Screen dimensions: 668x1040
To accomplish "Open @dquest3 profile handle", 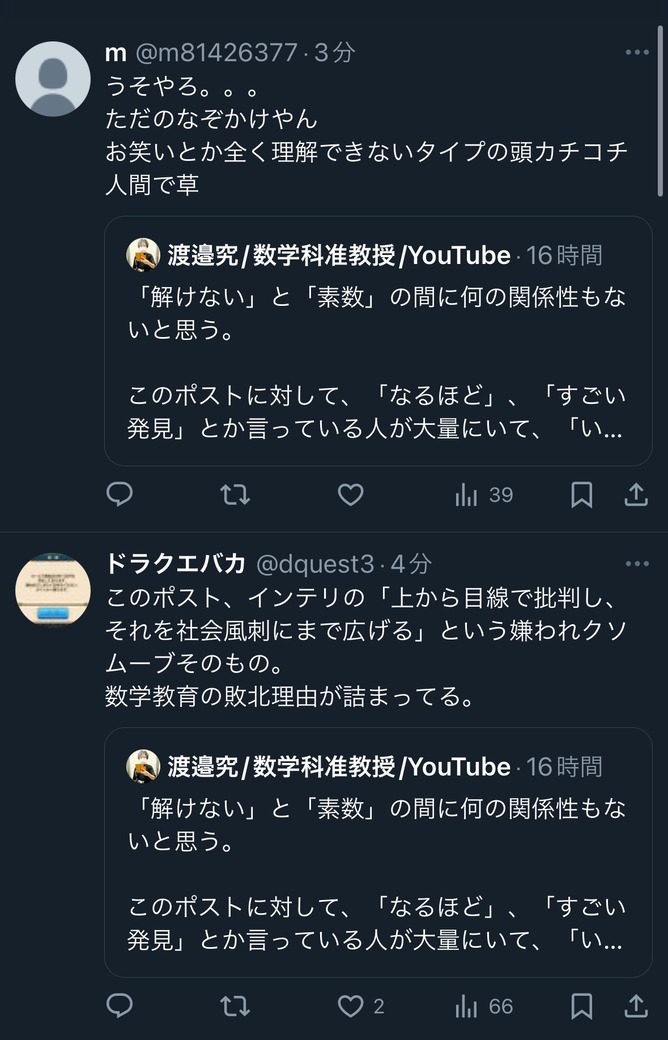I will coord(315,564).
